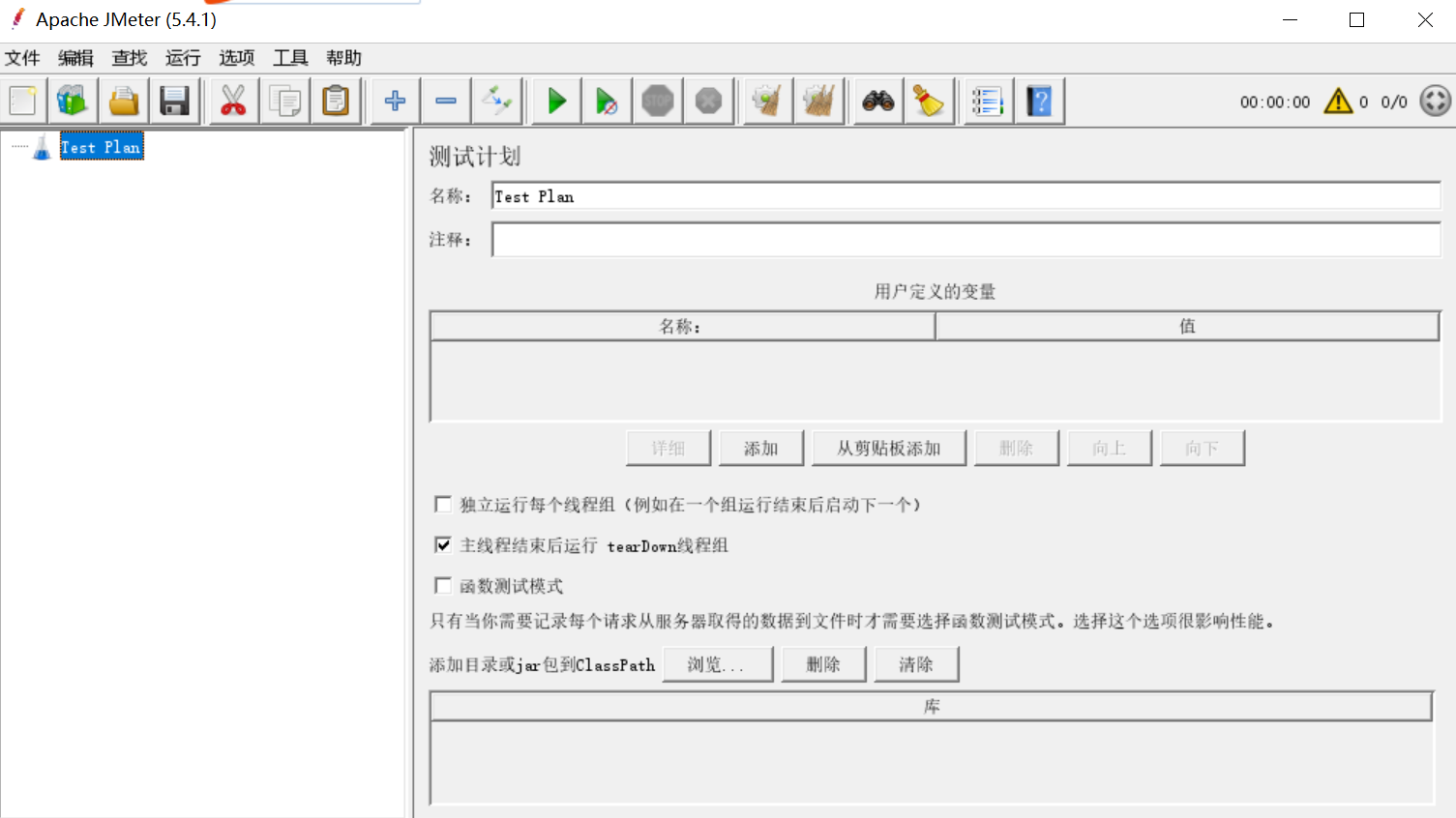Enable 独立运行每个线程组 checkbox
1456x818 pixels.
pyautogui.click(x=443, y=504)
